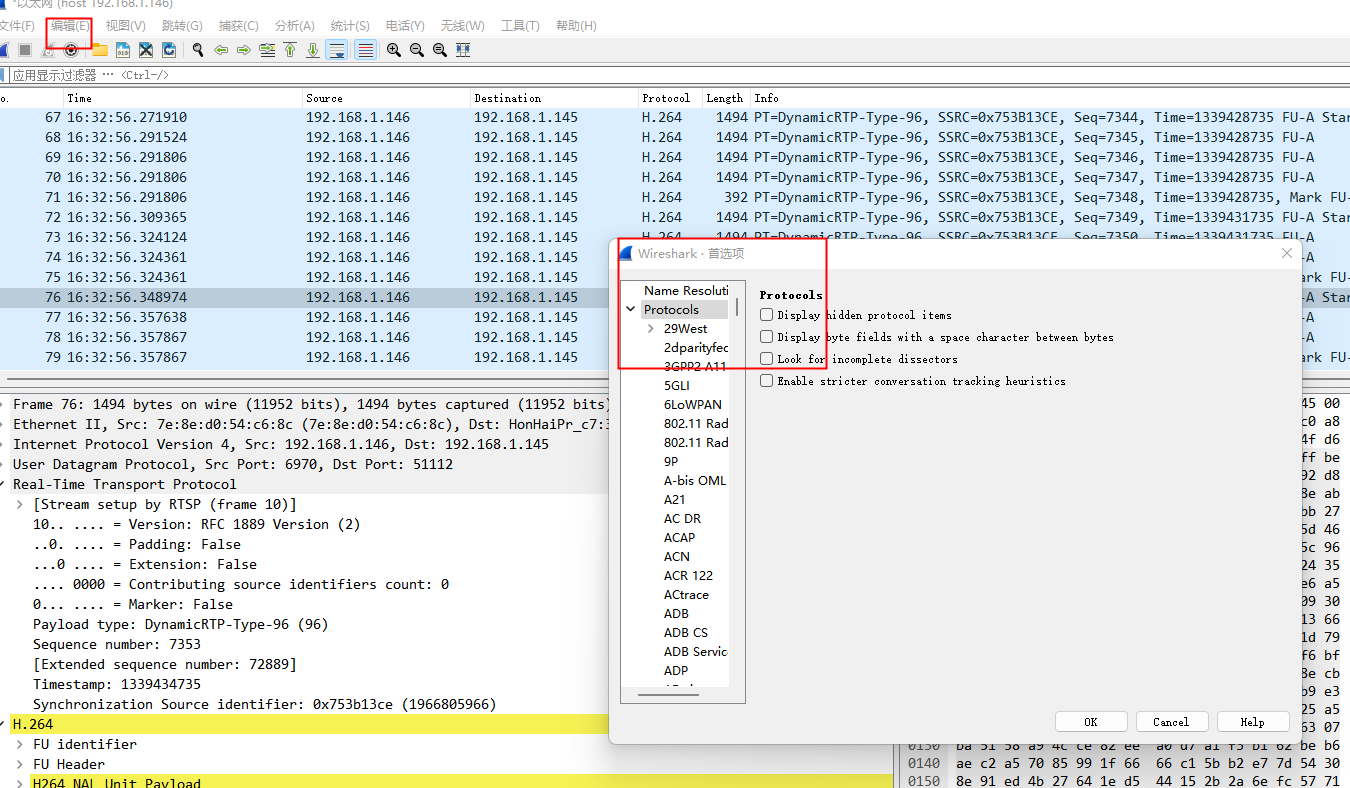Viewport: 1350px width, 788px height.
Task: Click the display filter input field
Action: 400,74
